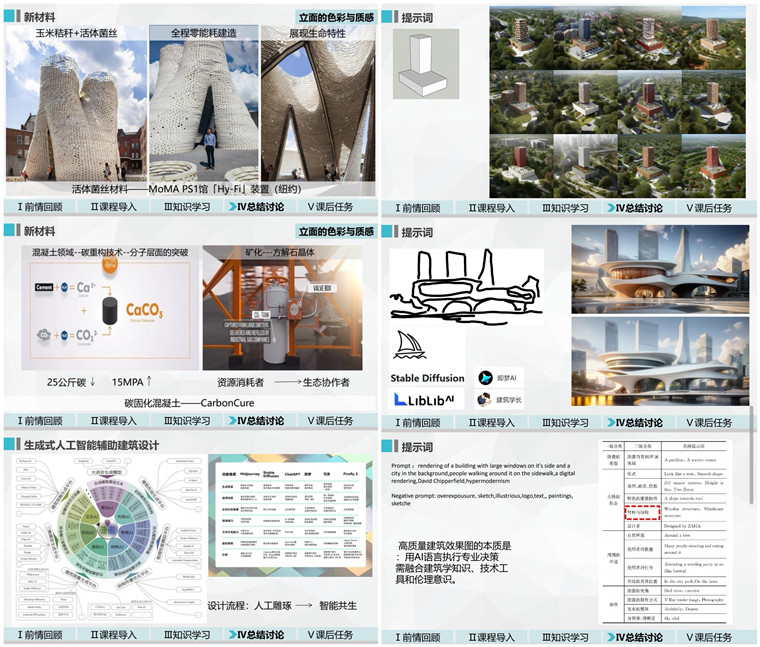The image size is (760, 647).
Task: Select the upper curved building render
Action: coord(660,269)
